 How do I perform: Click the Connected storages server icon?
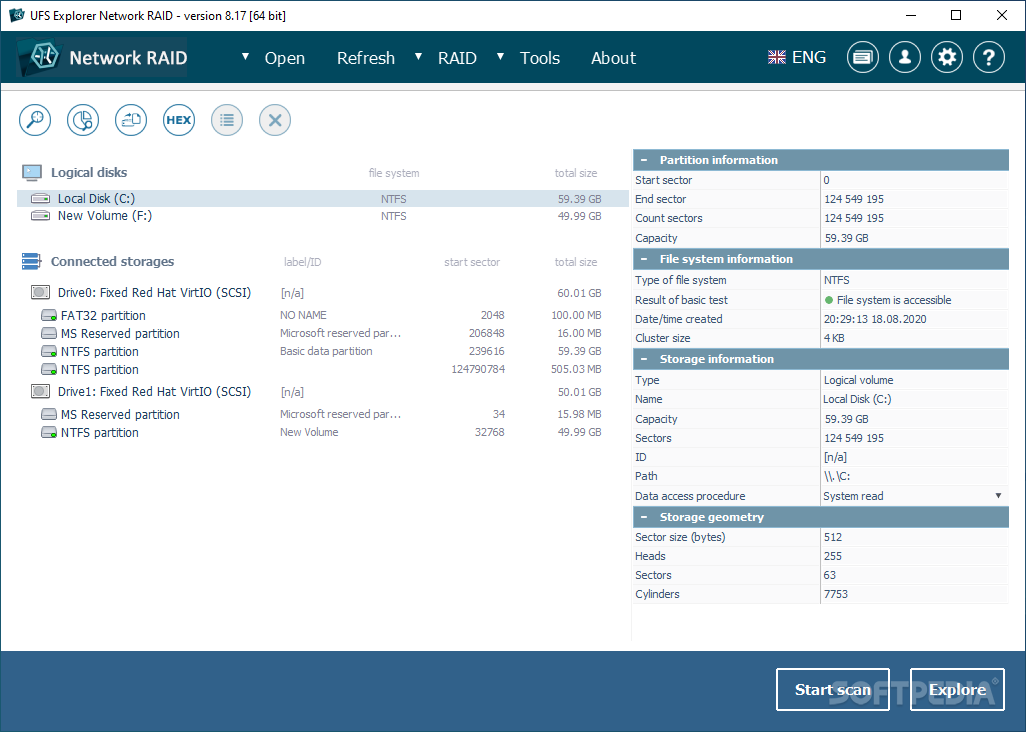click(31, 262)
